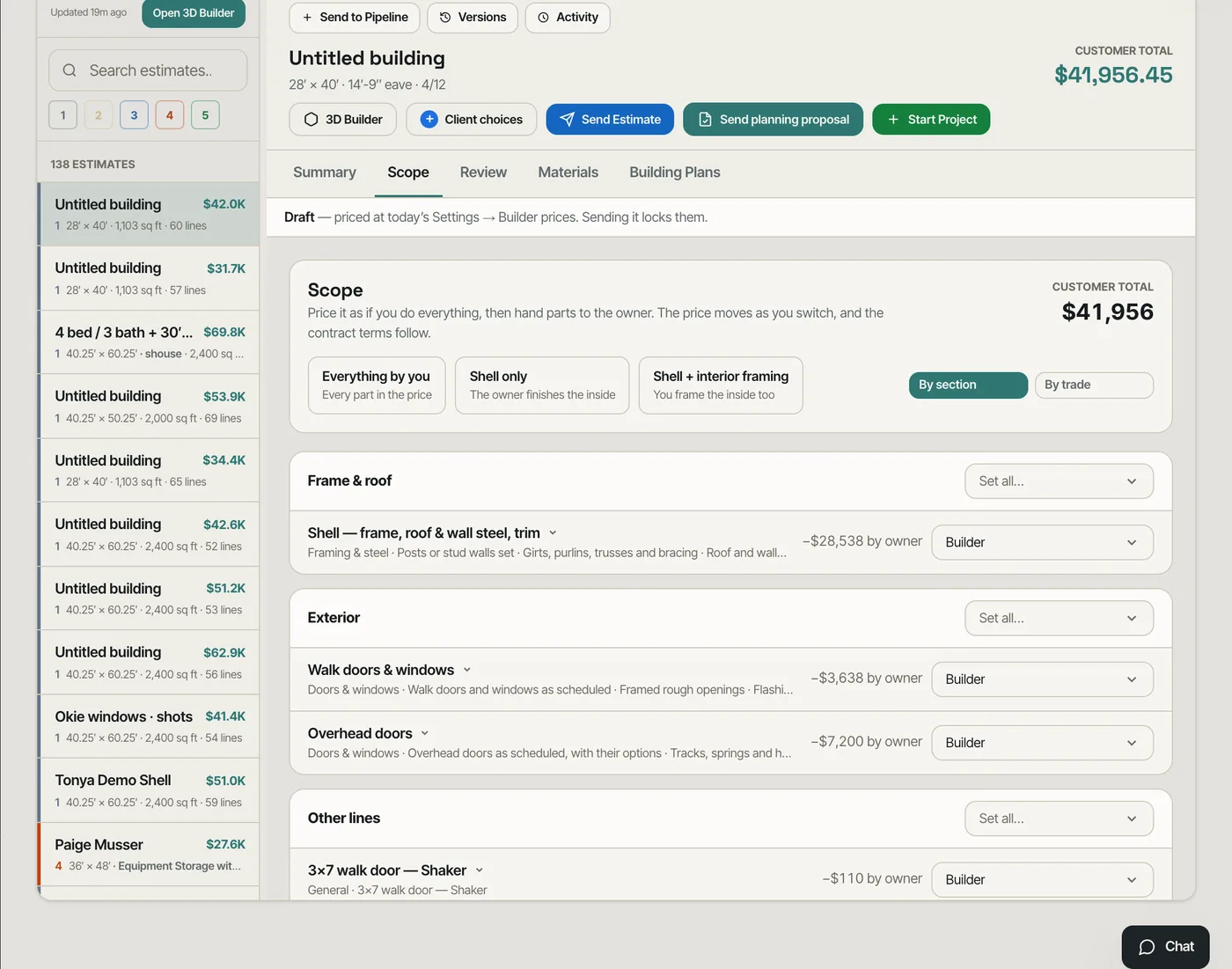Open Frame & roof Set all dropdown
Viewport: 1232px width, 969px height.
click(x=1060, y=481)
